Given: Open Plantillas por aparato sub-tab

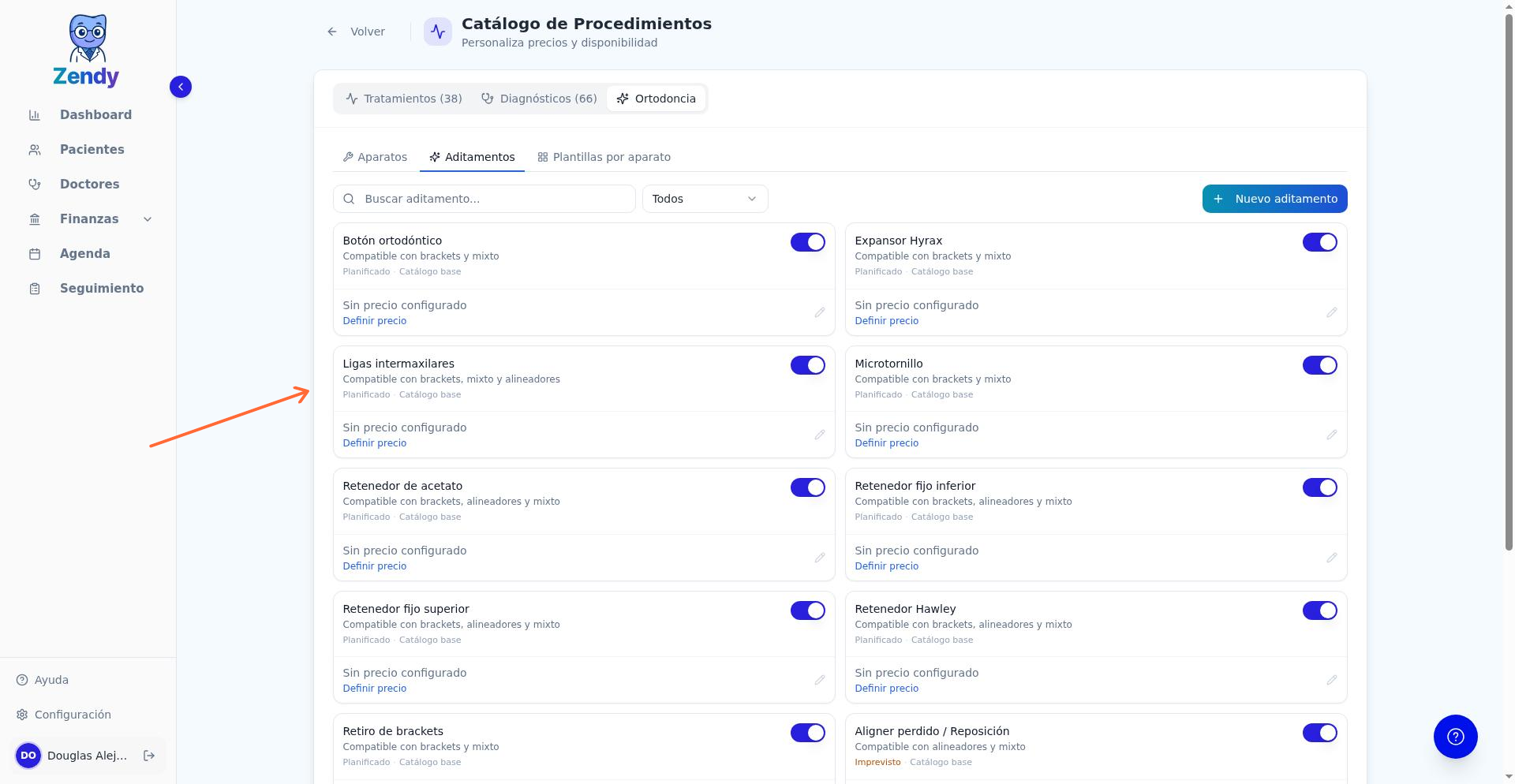Looking at the screenshot, I should pos(604,157).
